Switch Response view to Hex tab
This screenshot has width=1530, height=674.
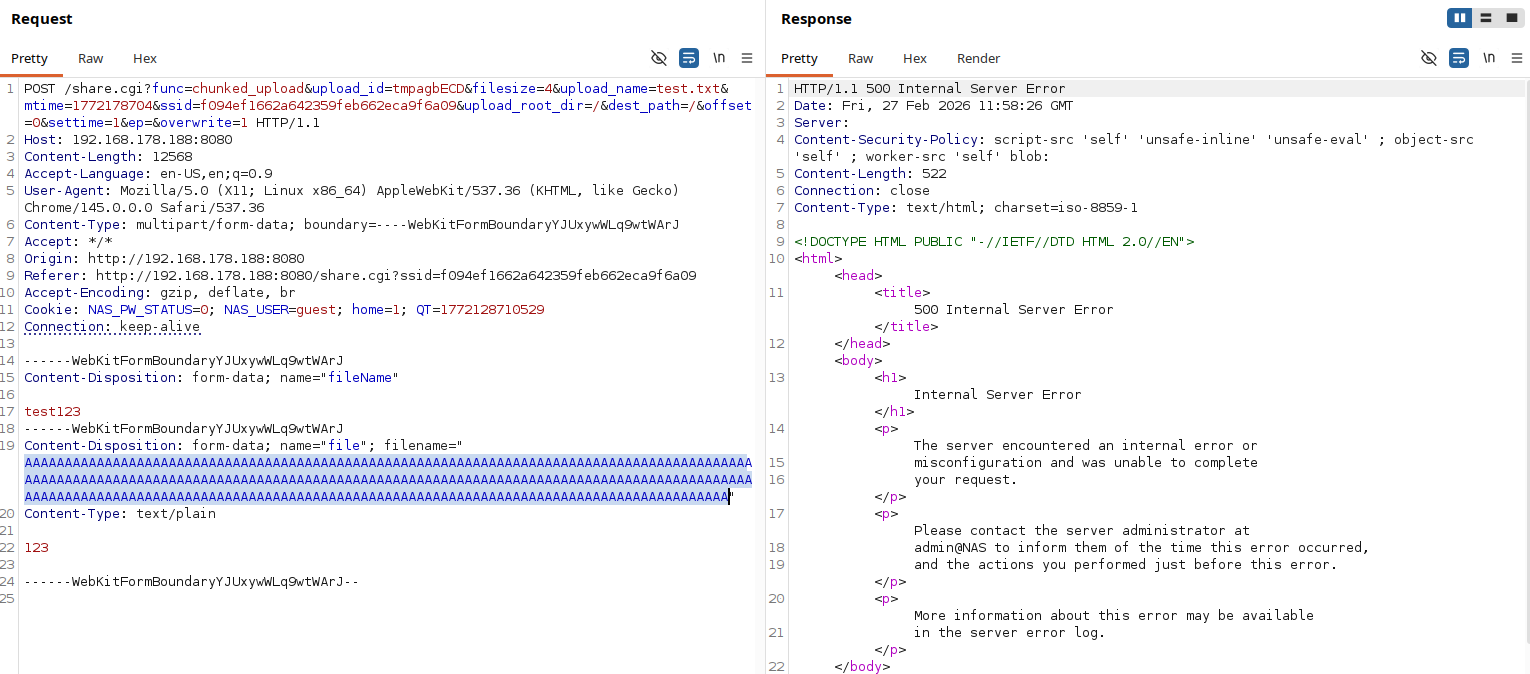pos(915,58)
